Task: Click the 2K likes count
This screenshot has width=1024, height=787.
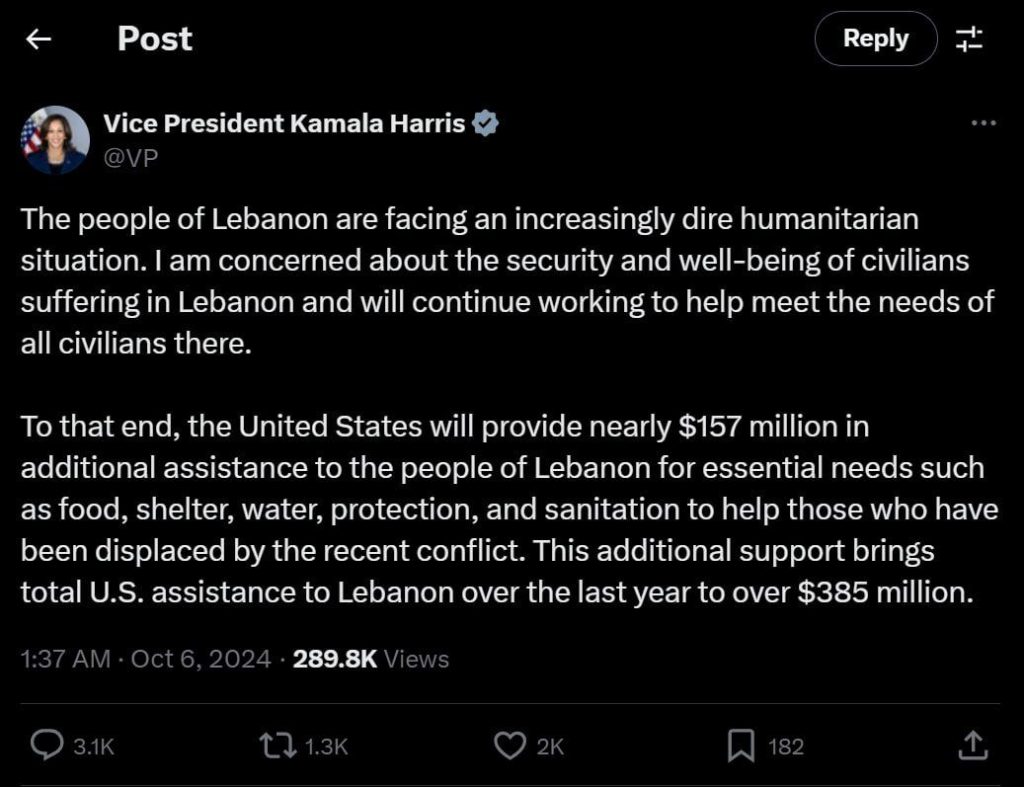Action: point(551,746)
